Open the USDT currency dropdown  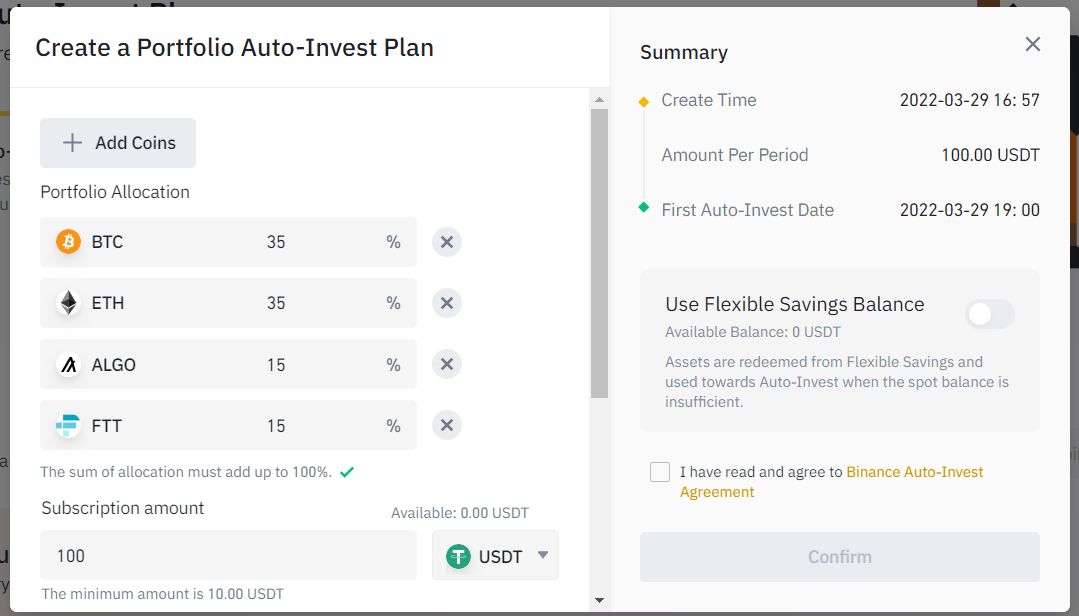tap(495, 556)
